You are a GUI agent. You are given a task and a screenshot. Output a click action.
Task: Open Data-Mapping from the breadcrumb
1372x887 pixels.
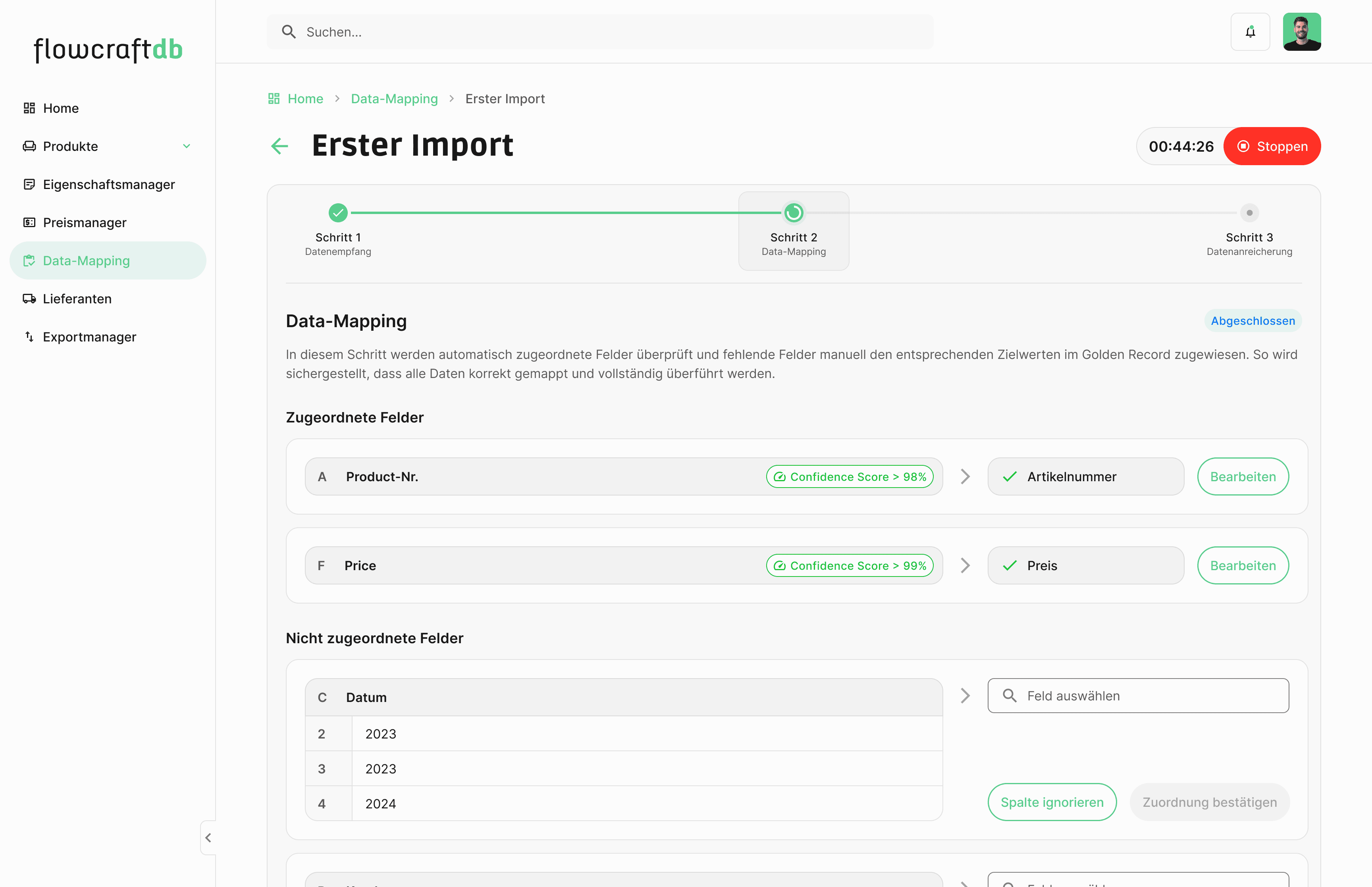click(394, 98)
